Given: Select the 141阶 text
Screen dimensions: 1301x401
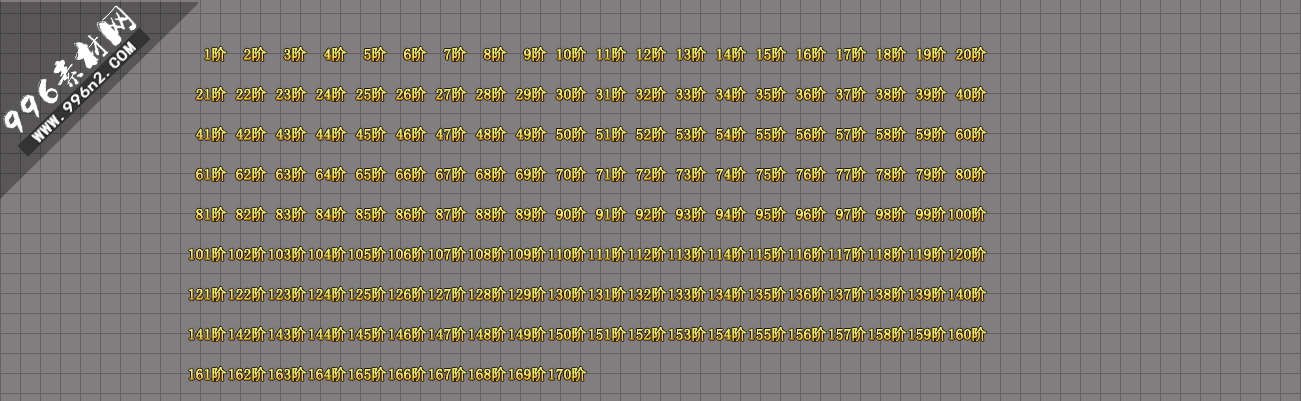Looking at the screenshot, I should click(207, 335).
